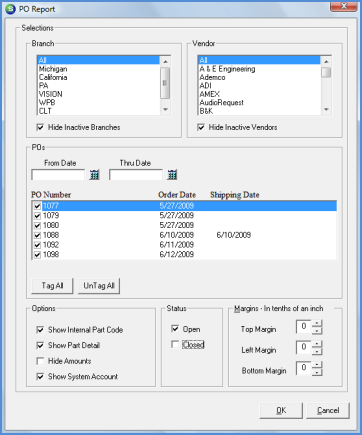The height and width of the screenshot is (435, 362).
Task: Select PA in the Branch list
Action: [98, 86]
